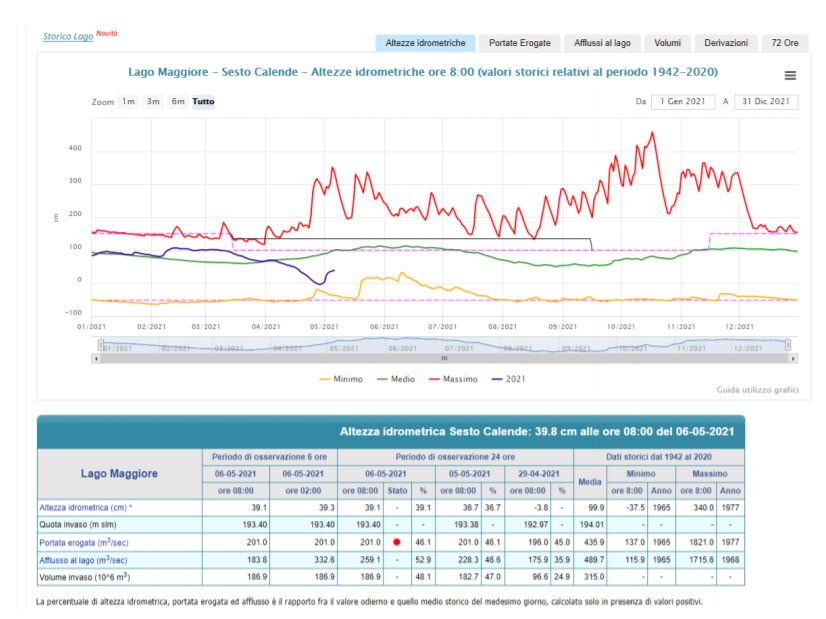Click the '332.6' value in Afflusso al lago row

tap(324, 560)
